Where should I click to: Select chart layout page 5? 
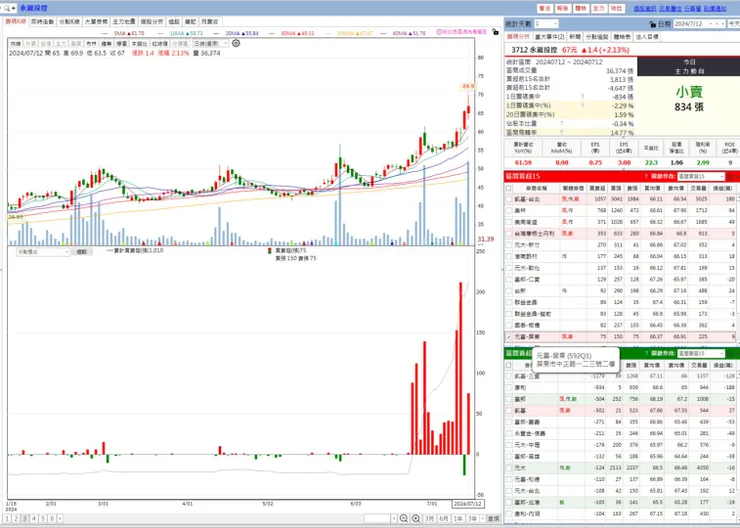pyautogui.click(x=43, y=519)
